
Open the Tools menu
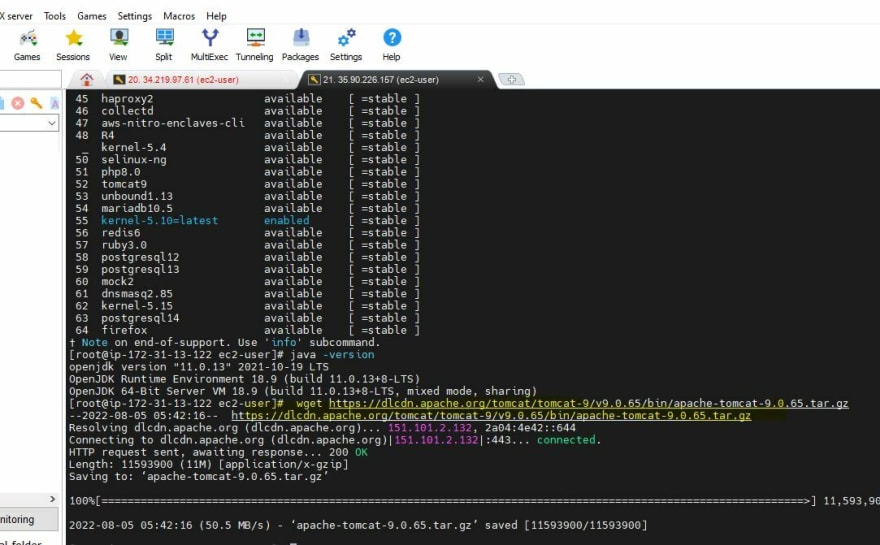55,16
